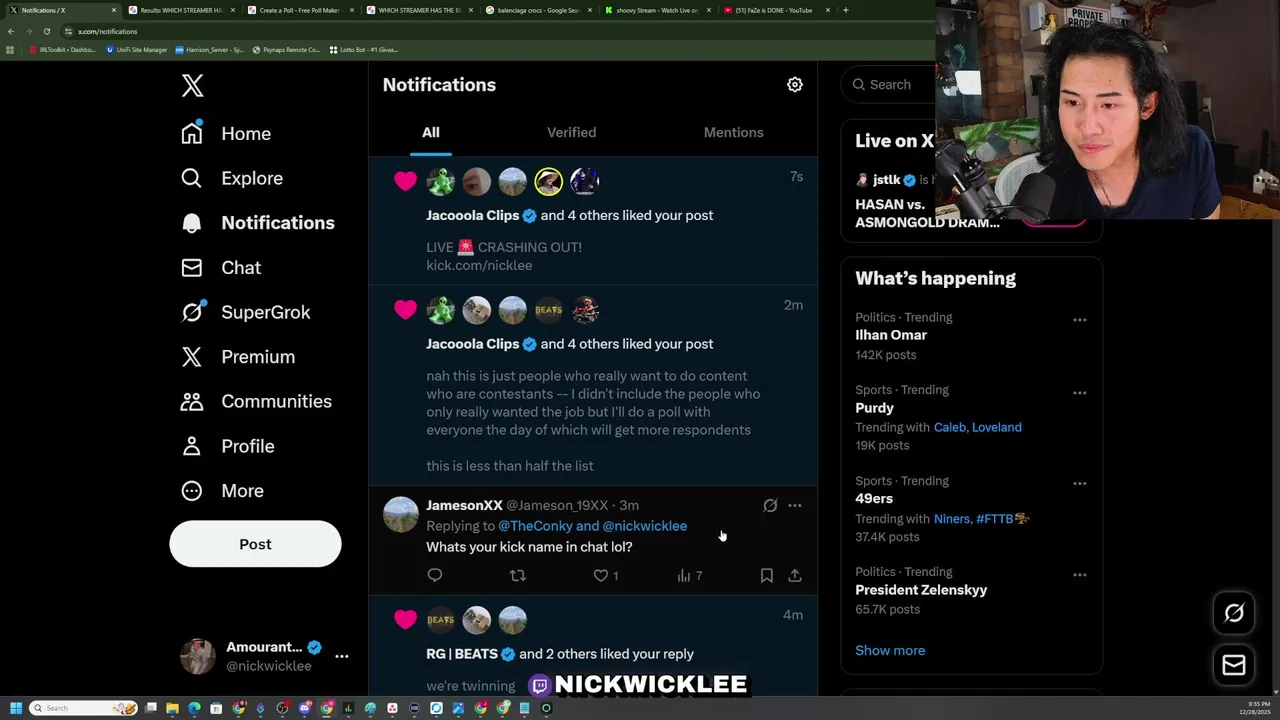Open the kick.com/nicklee link
Screen dimensions: 1280x720
point(479,265)
